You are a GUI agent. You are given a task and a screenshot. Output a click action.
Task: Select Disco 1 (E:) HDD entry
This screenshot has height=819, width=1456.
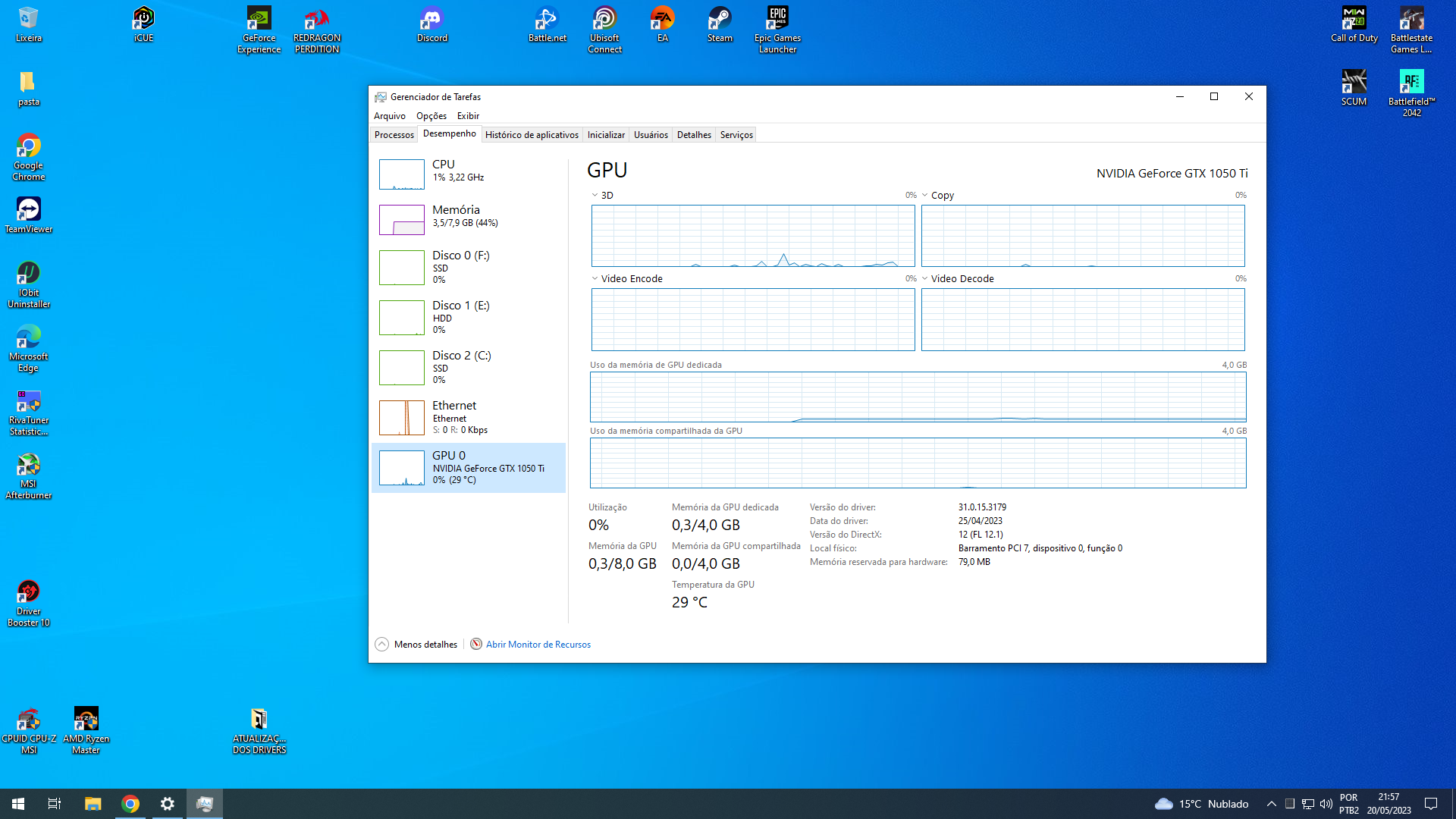click(x=469, y=317)
